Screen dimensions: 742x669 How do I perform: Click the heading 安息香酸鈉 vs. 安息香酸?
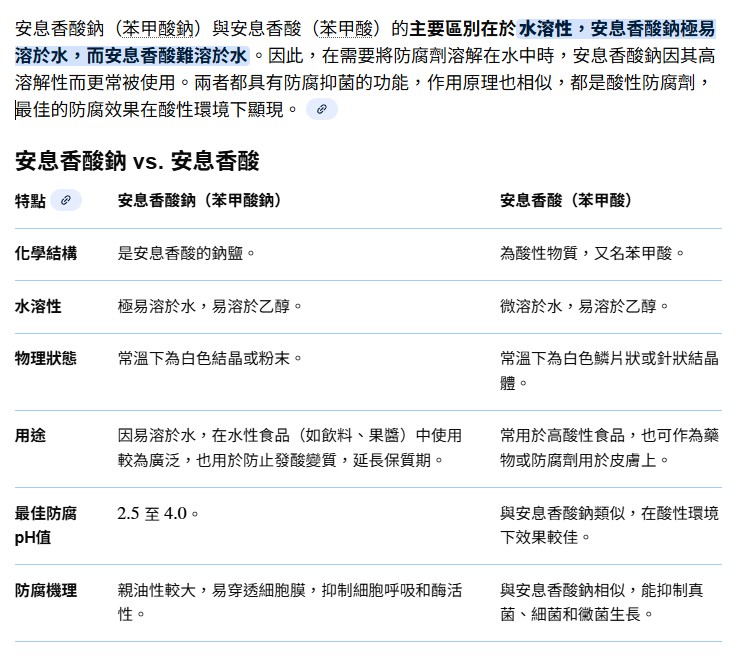tap(137, 160)
